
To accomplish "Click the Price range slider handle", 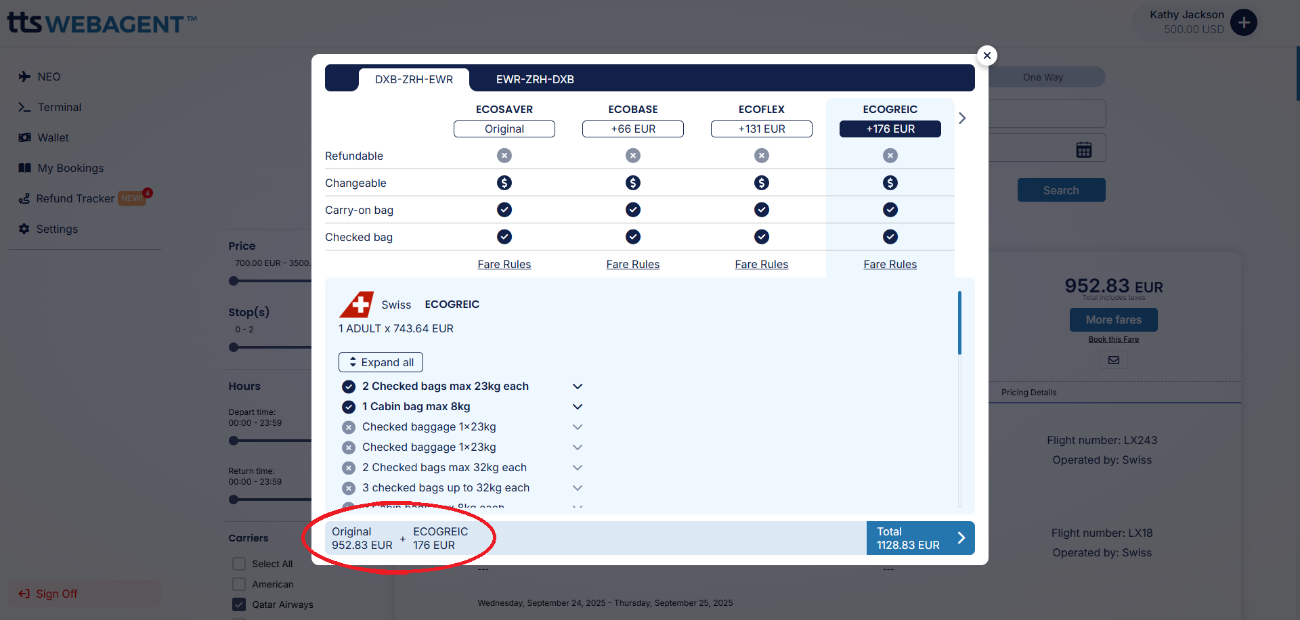I will pyautogui.click(x=234, y=281).
